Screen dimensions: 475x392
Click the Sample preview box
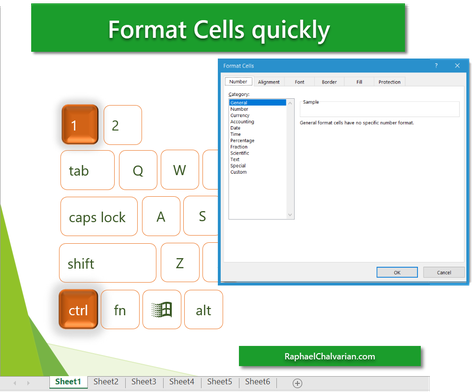click(x=380, y=109)
